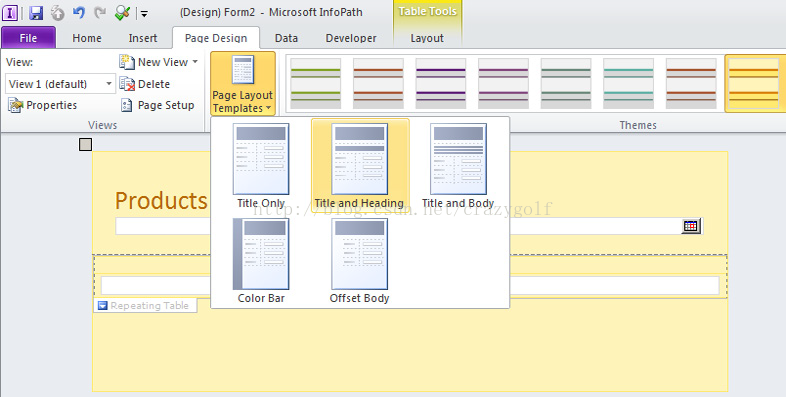
Task: Choose the Title and Body layout template
Action: pos(458,166)
